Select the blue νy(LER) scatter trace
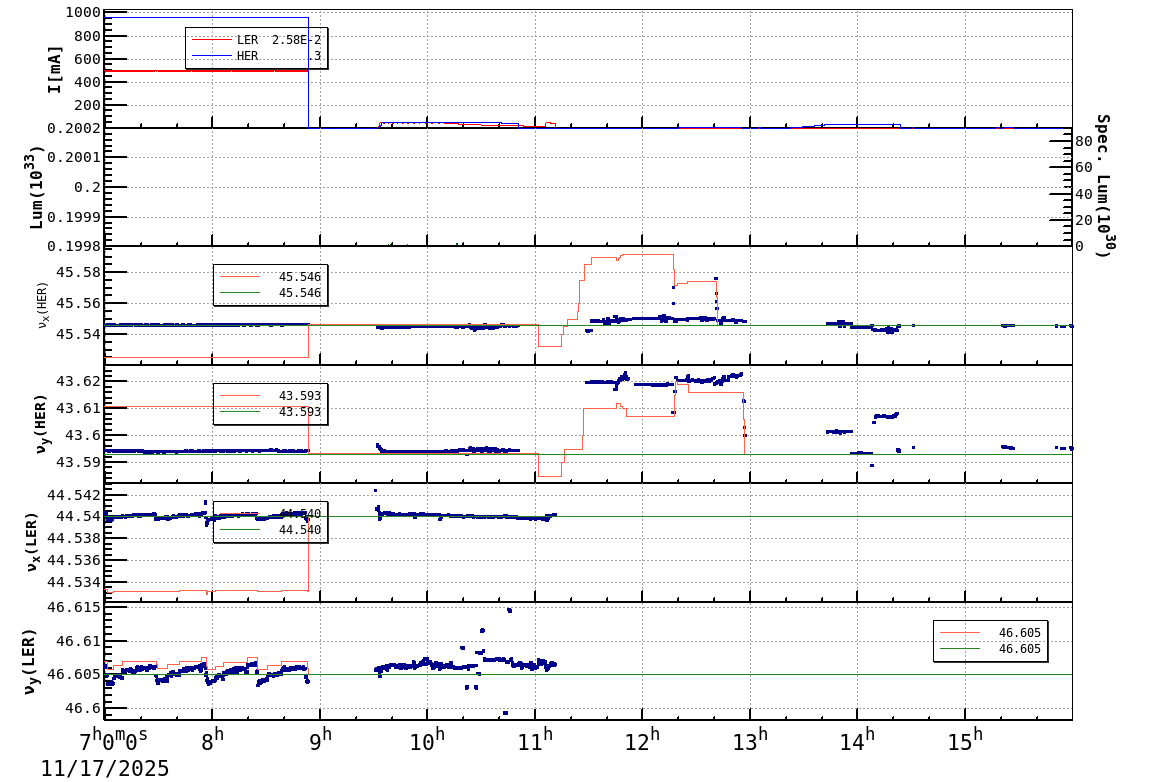Screen dimensions: 1154x782 pos(450,663)
